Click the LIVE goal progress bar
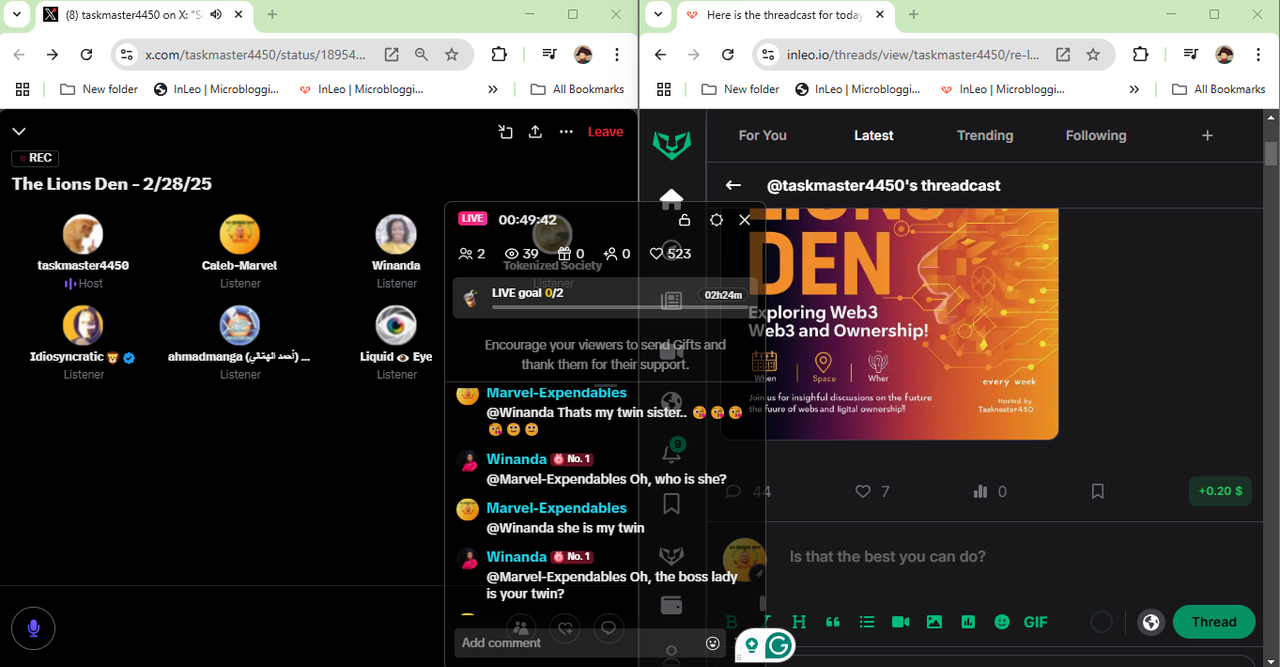1280x667 pixels. pyautogui.click(x=597, y=306)
